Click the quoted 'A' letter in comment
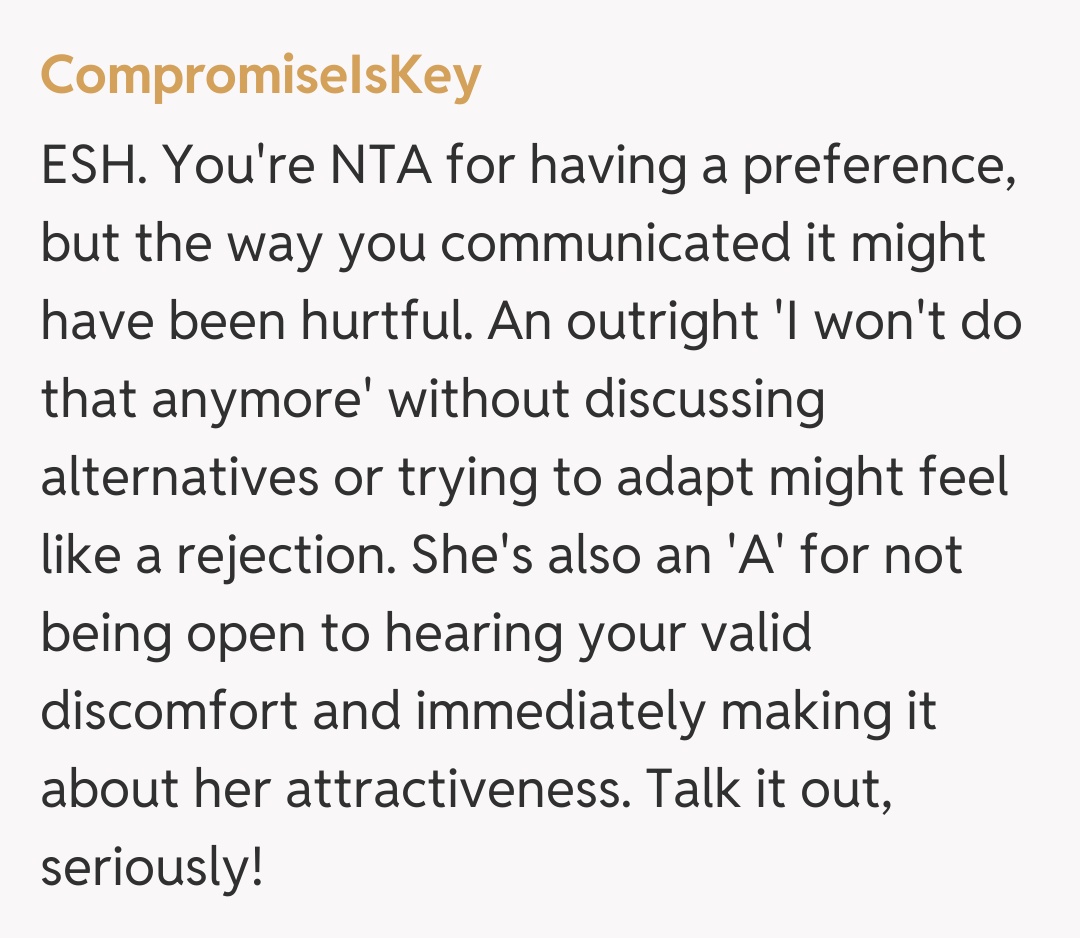 [748, 558]
